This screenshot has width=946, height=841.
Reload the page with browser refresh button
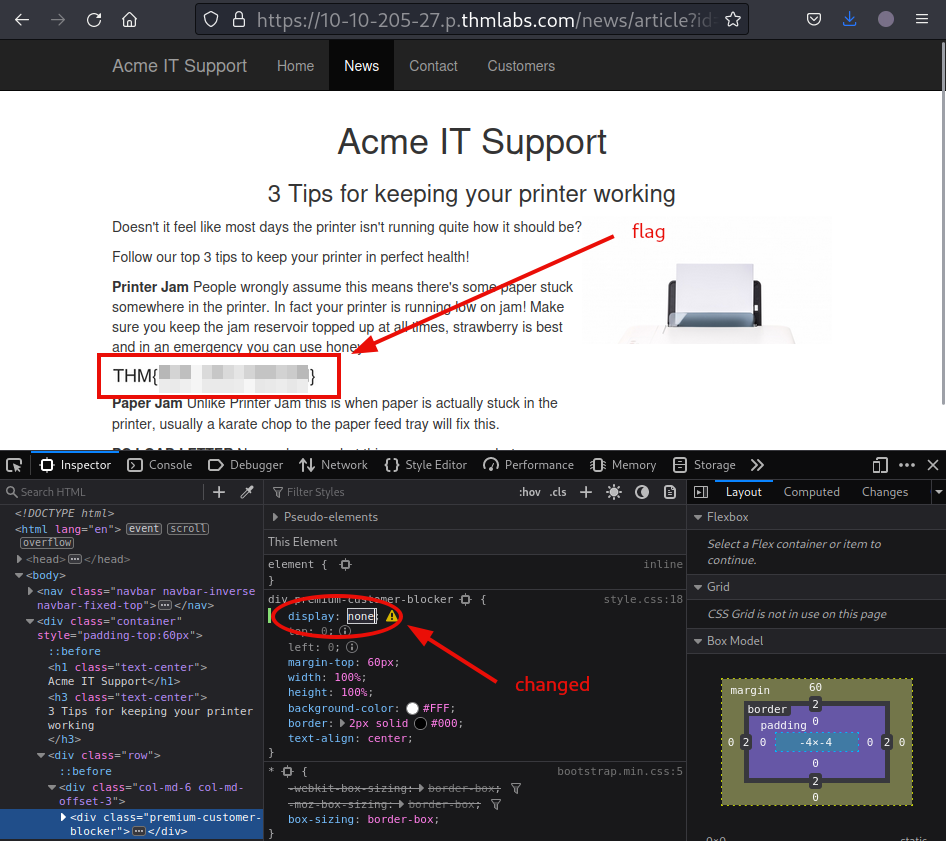(x=94, y=19)
